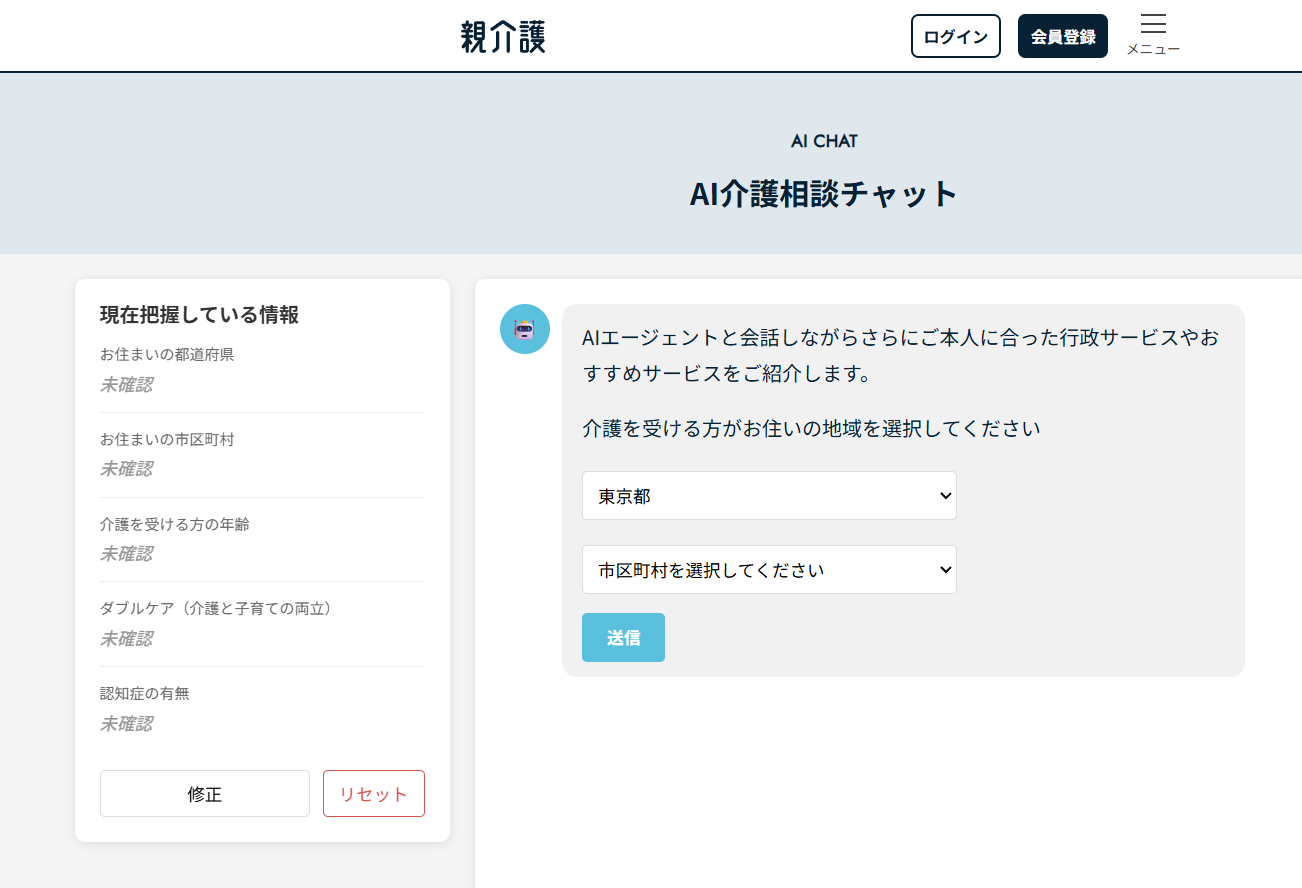Click the three-line menu icon above メニュー label
Viewport: 1302px width, 888px height.
[1153, 25]
